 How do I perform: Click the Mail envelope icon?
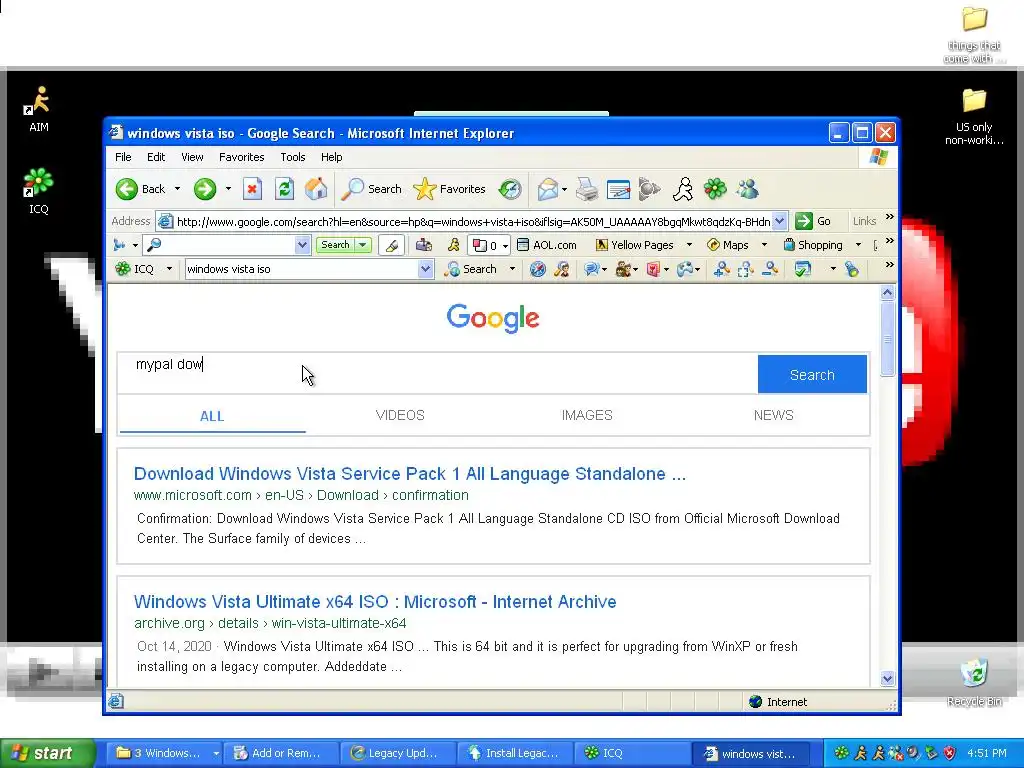tap(548, 189)
